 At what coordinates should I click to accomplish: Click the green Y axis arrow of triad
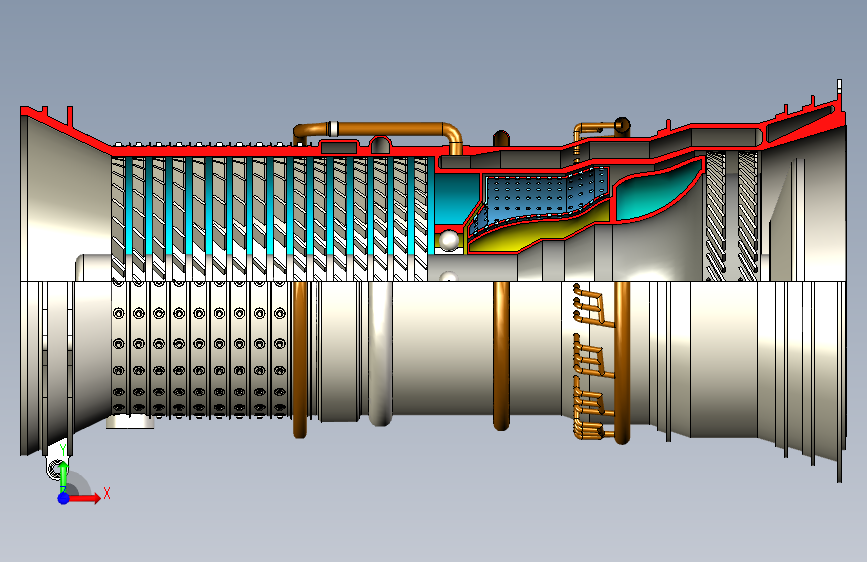(x=64, y=475)
